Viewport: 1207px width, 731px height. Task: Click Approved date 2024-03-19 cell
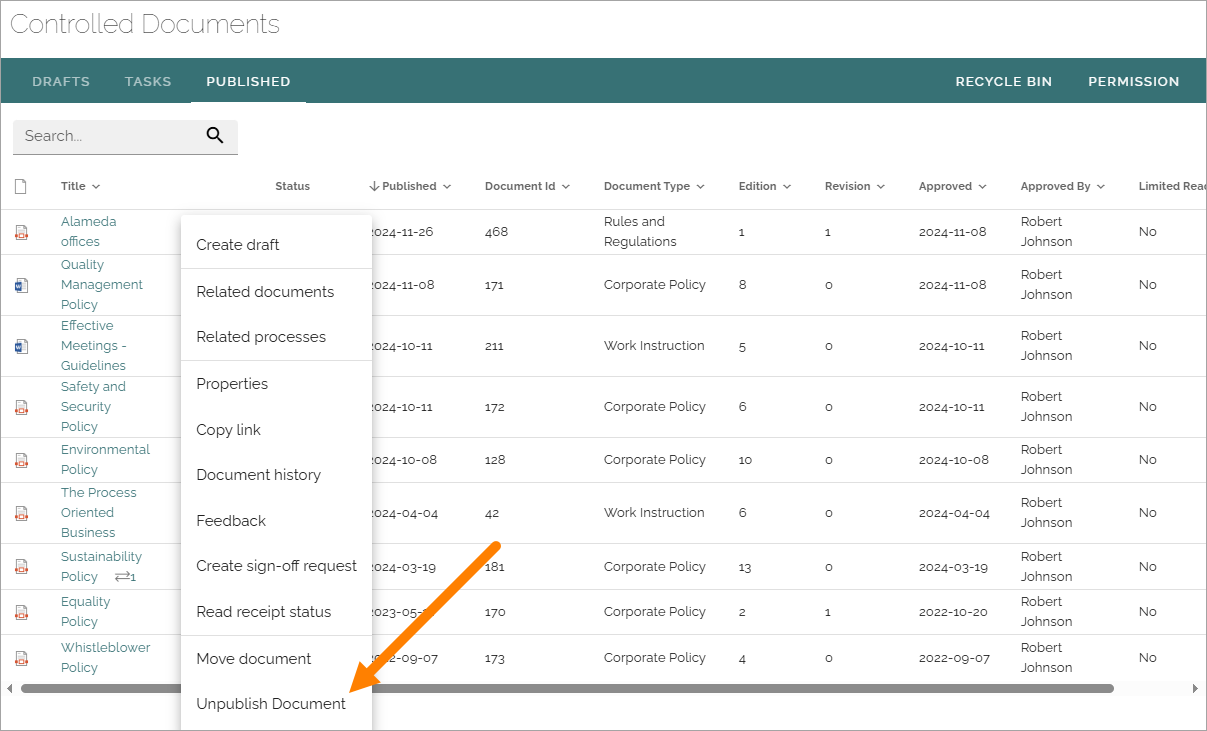click(x=953, y=567)
